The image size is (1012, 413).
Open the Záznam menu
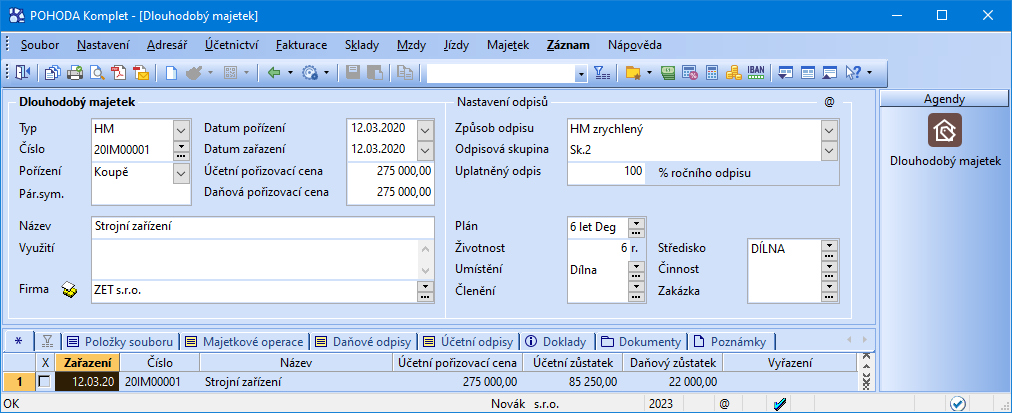[x=568, y=45]
